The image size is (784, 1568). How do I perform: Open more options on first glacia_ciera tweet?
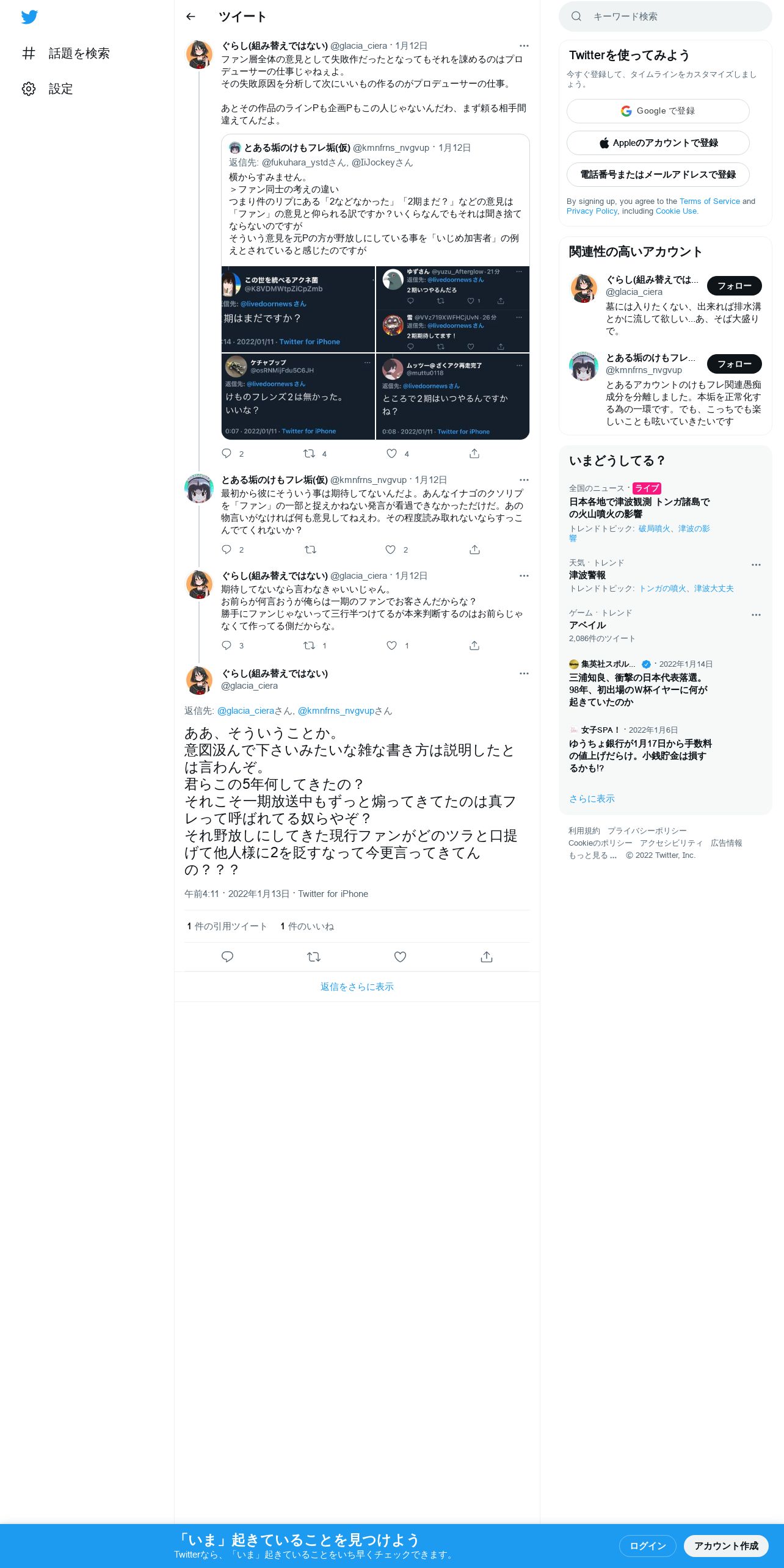click(524, 46)
